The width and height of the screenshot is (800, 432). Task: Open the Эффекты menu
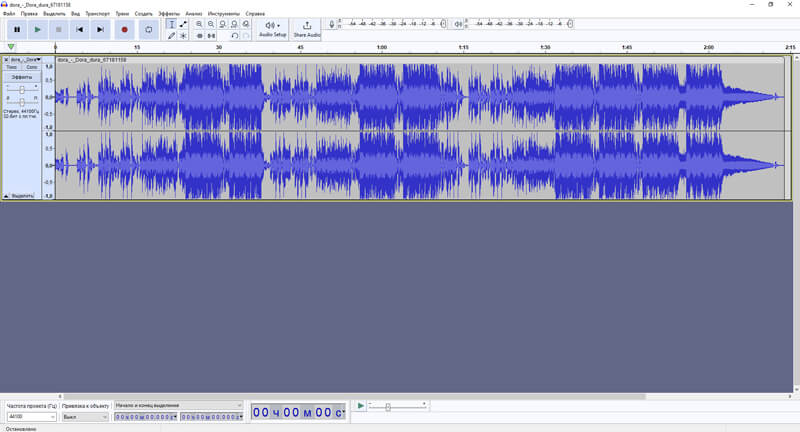(169, 14)
